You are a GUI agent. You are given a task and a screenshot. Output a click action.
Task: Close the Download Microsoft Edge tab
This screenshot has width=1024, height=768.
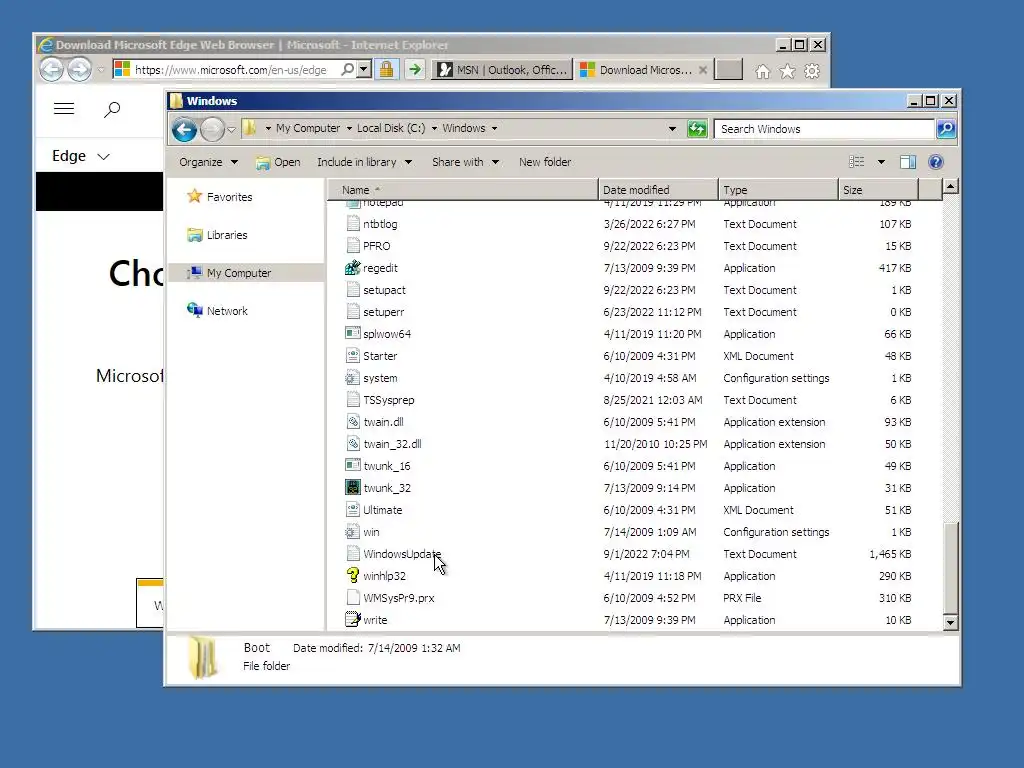pos(703,70)
